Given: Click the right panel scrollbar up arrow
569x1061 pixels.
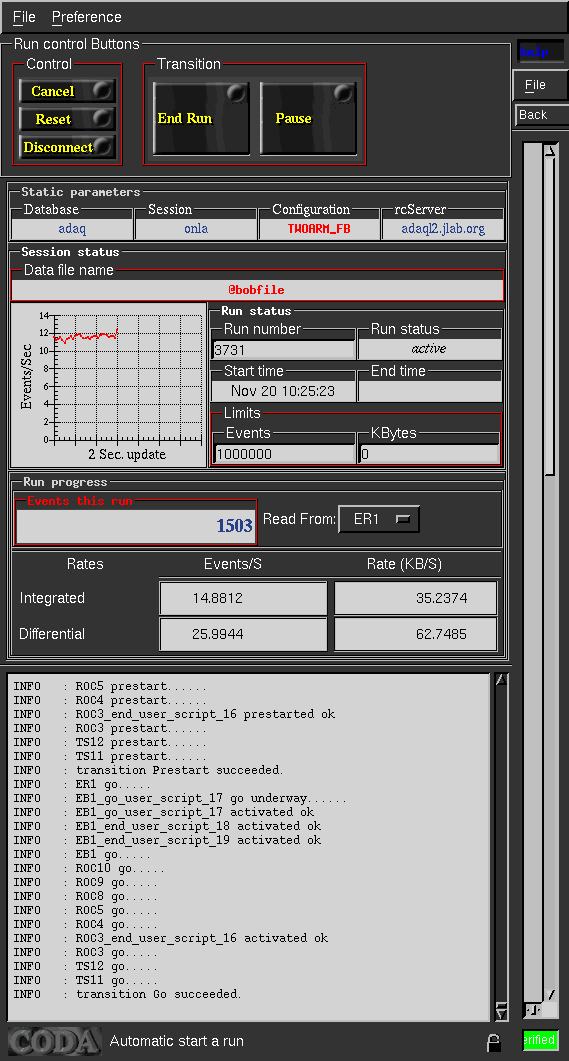Looking at the screenshot, I should click(550, 150).
